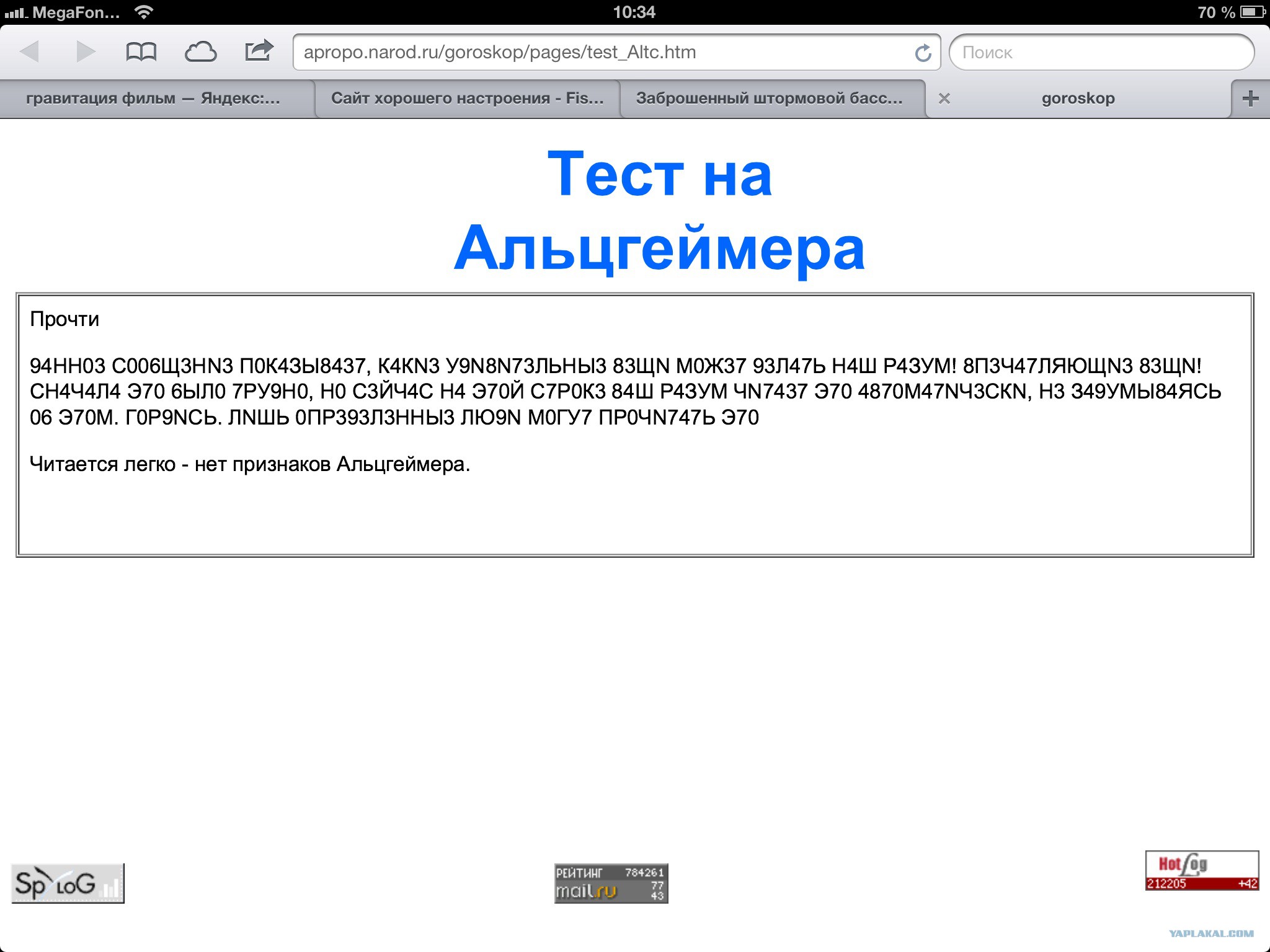The height and width of the screenshot is (952, 1270).
Task: Open the SpyLOG counter badge
Action: coord(68,883)
